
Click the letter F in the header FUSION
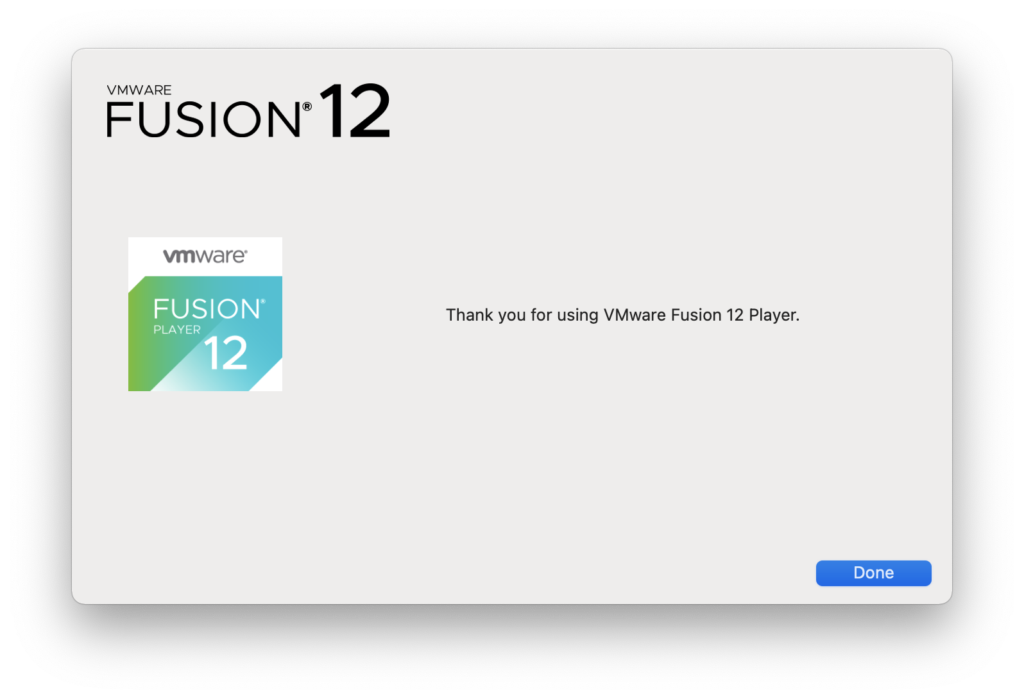118,120
